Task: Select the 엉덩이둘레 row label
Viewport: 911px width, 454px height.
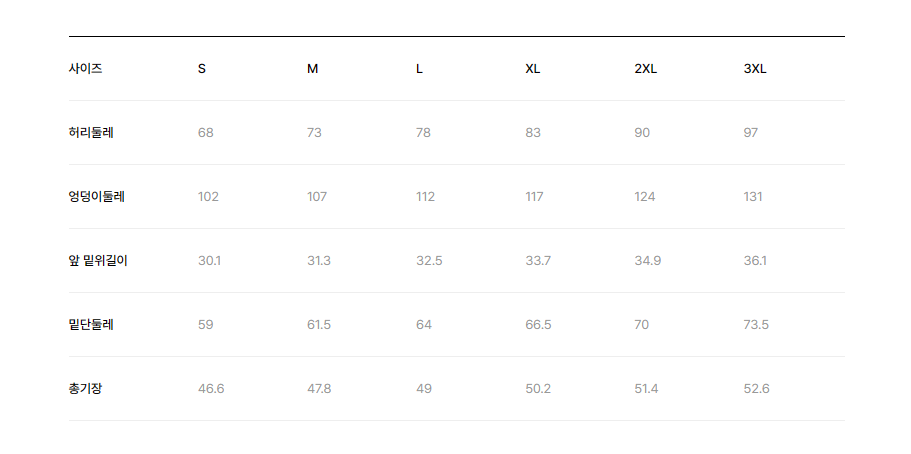Action: [x=96, y=196]
